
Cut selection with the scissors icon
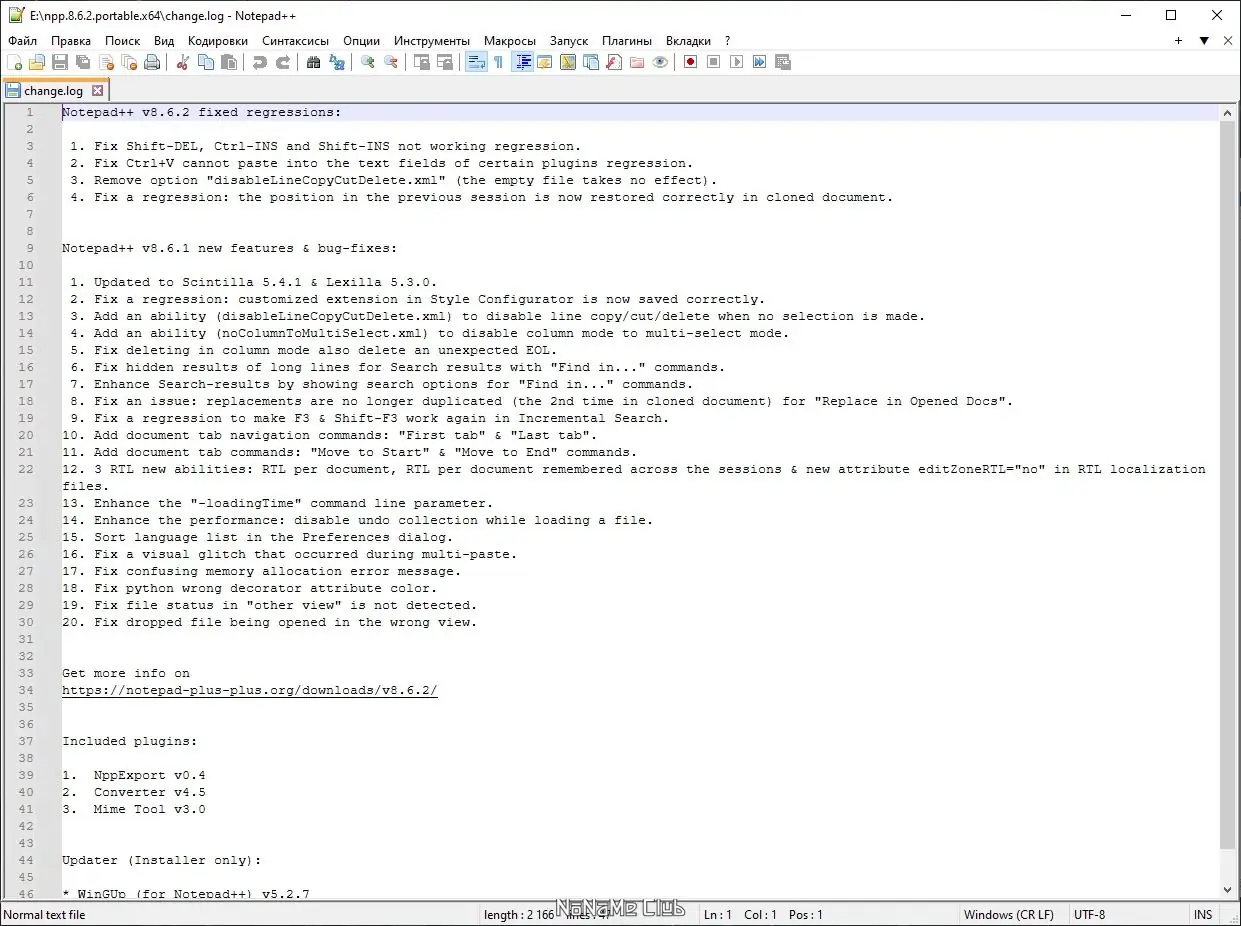pyautogui.click(x=183, y=62)
